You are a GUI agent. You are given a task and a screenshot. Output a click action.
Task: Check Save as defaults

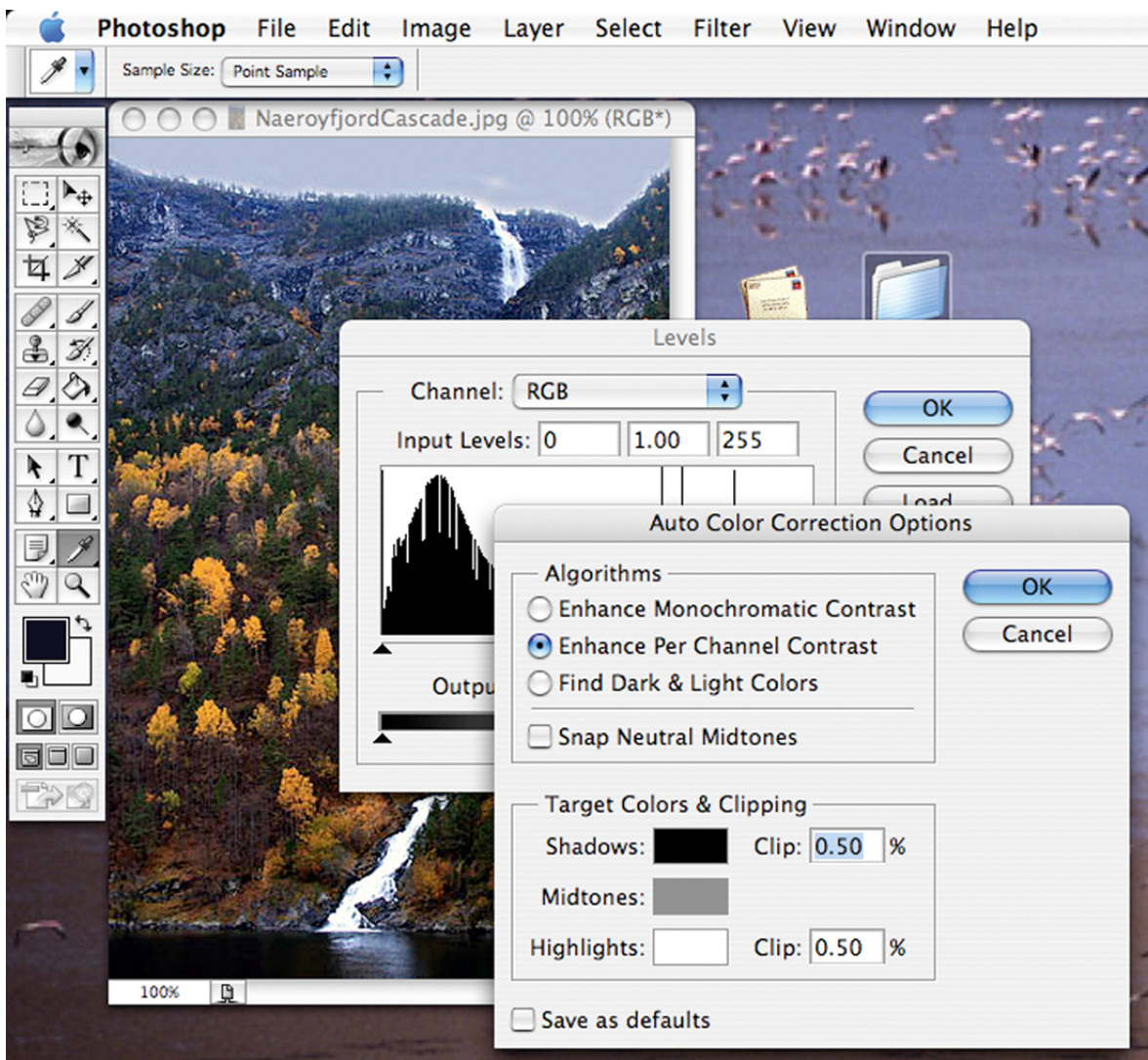point(611,1020)
